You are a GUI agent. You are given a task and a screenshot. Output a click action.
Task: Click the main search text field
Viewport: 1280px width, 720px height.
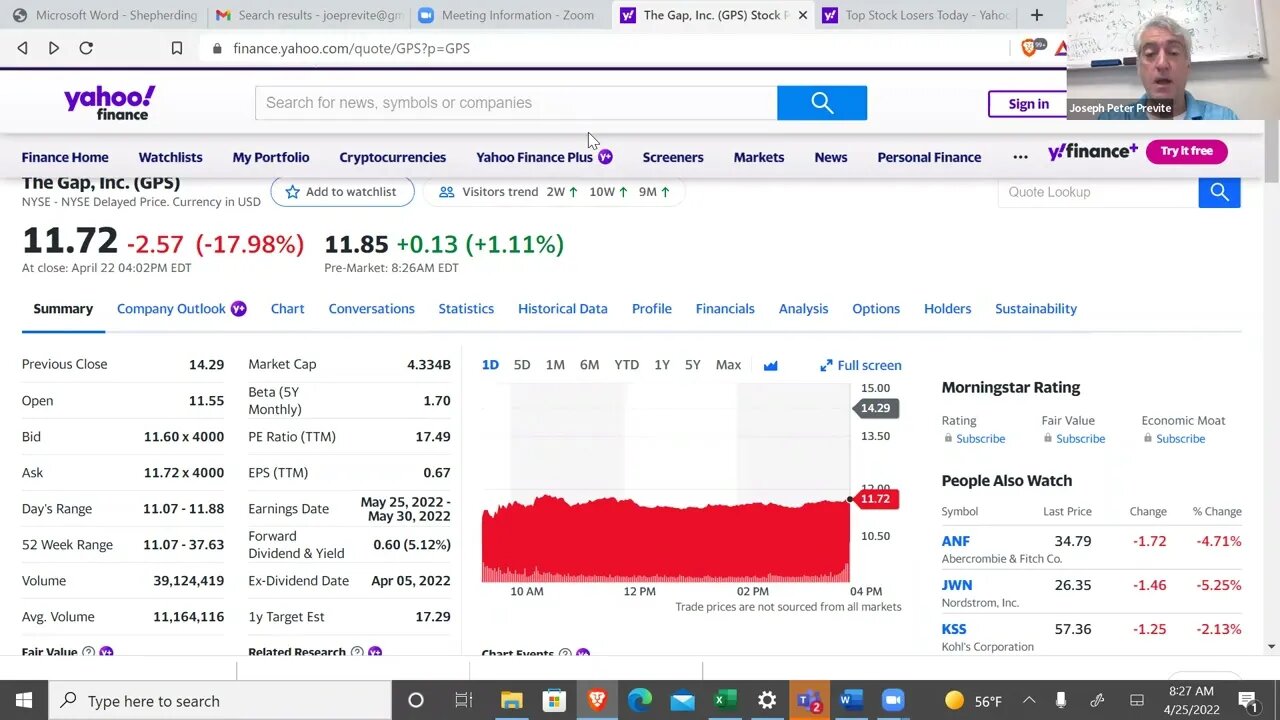click(516, 103)
